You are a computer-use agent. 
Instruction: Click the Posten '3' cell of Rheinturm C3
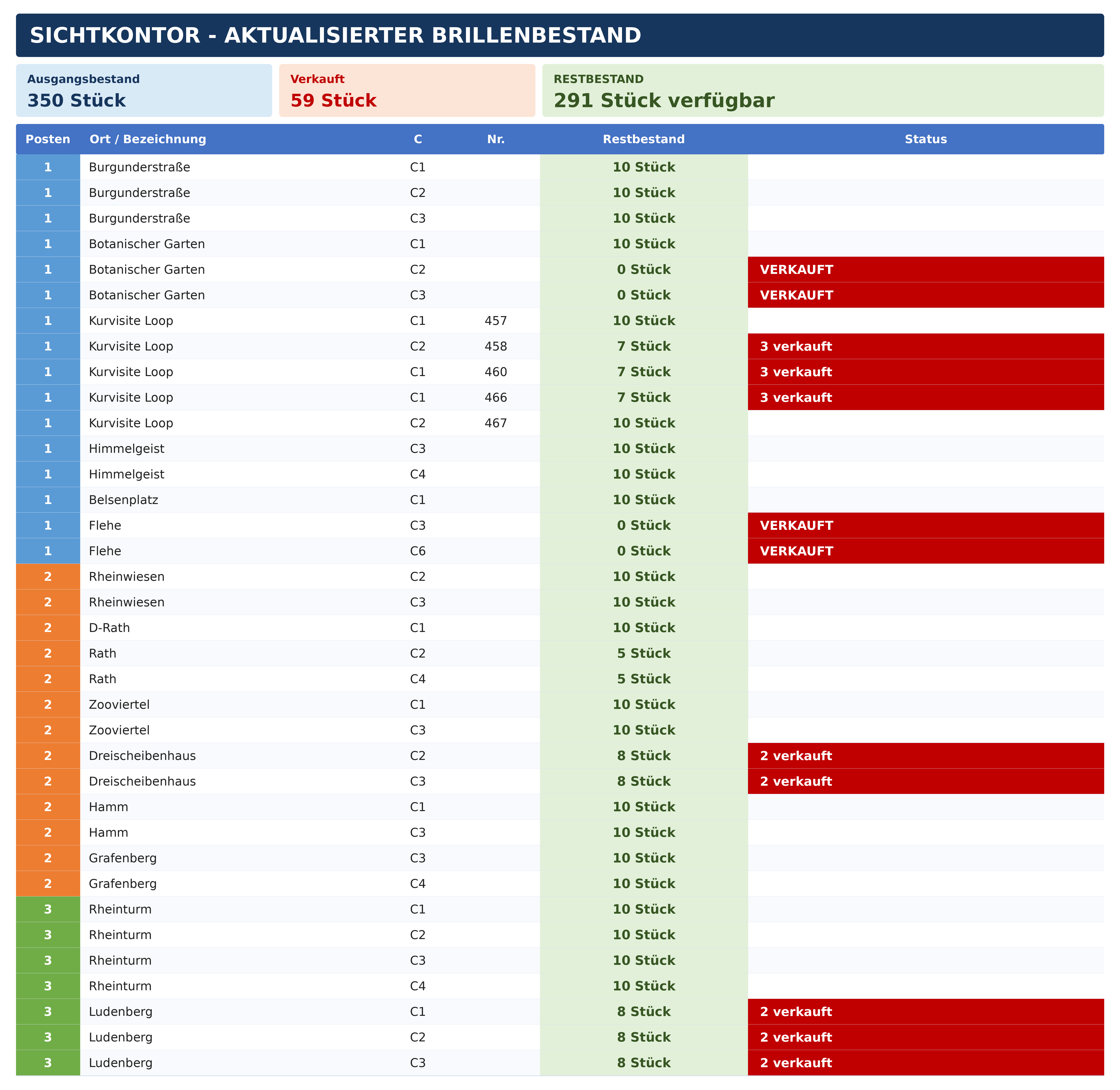48,961
